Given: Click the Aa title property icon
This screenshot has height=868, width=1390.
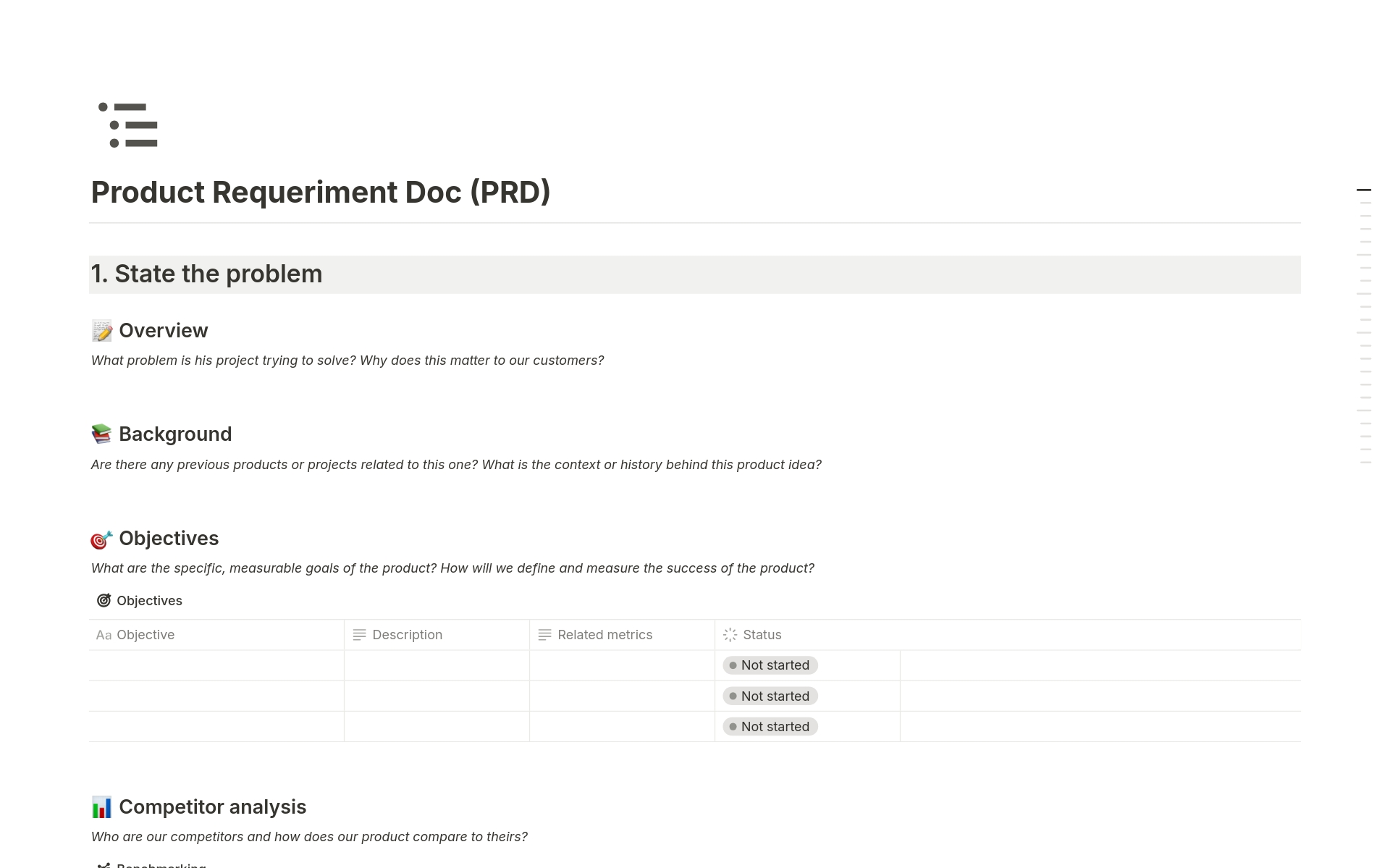Looking at the screenshot, I should coord(104,635).
